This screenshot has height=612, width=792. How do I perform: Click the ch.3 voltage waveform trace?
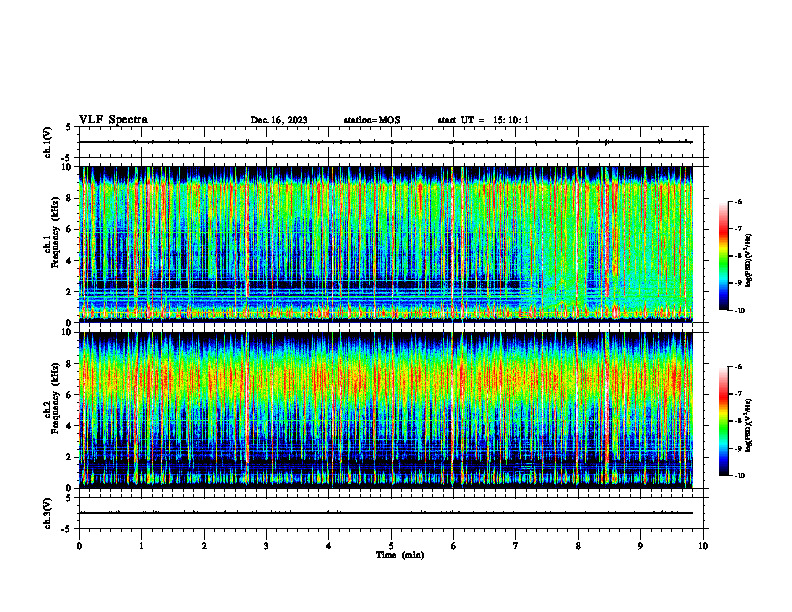386,513
